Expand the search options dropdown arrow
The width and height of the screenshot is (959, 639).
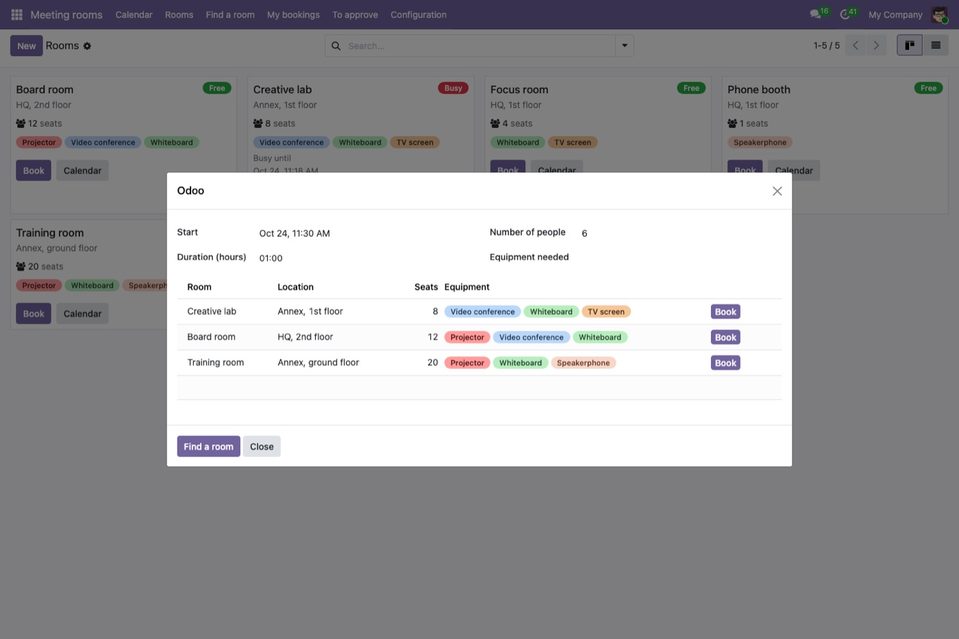coord(624,46)
